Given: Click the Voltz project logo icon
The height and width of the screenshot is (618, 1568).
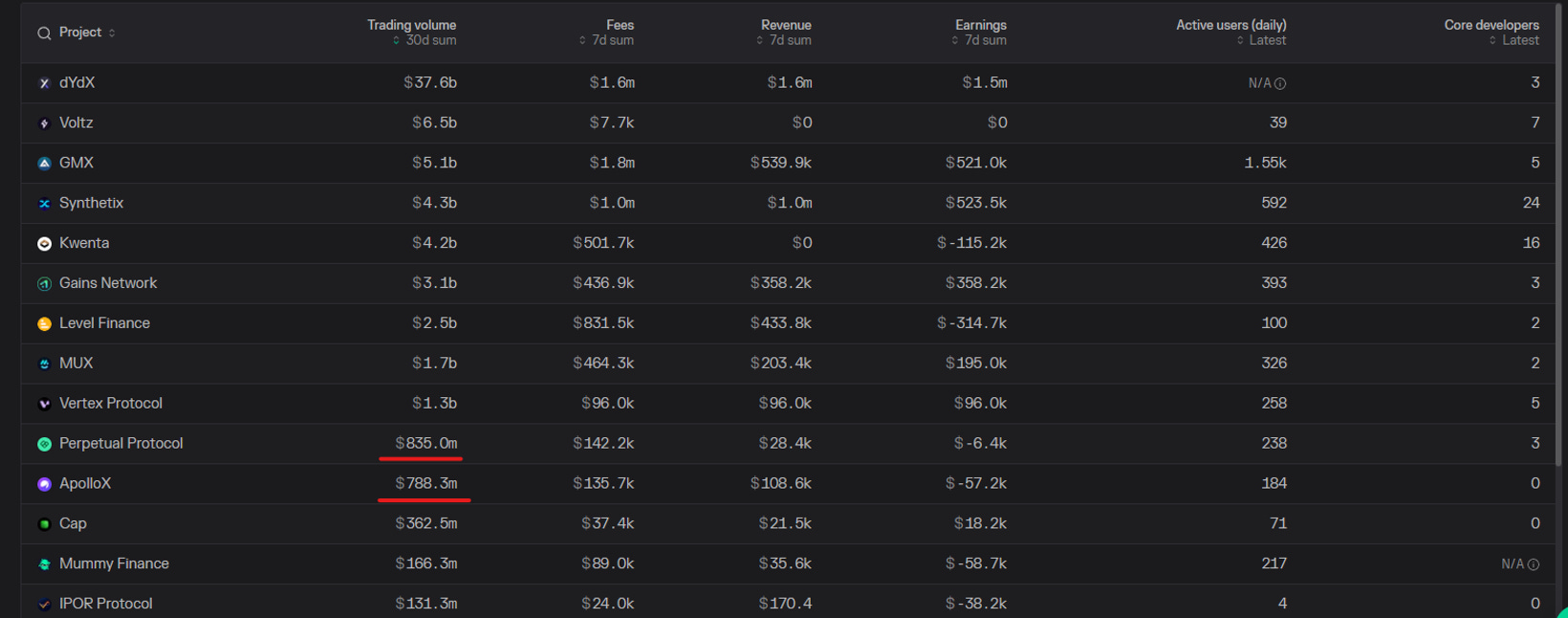Looking at the screenshot, I should (x=44, y=123).
